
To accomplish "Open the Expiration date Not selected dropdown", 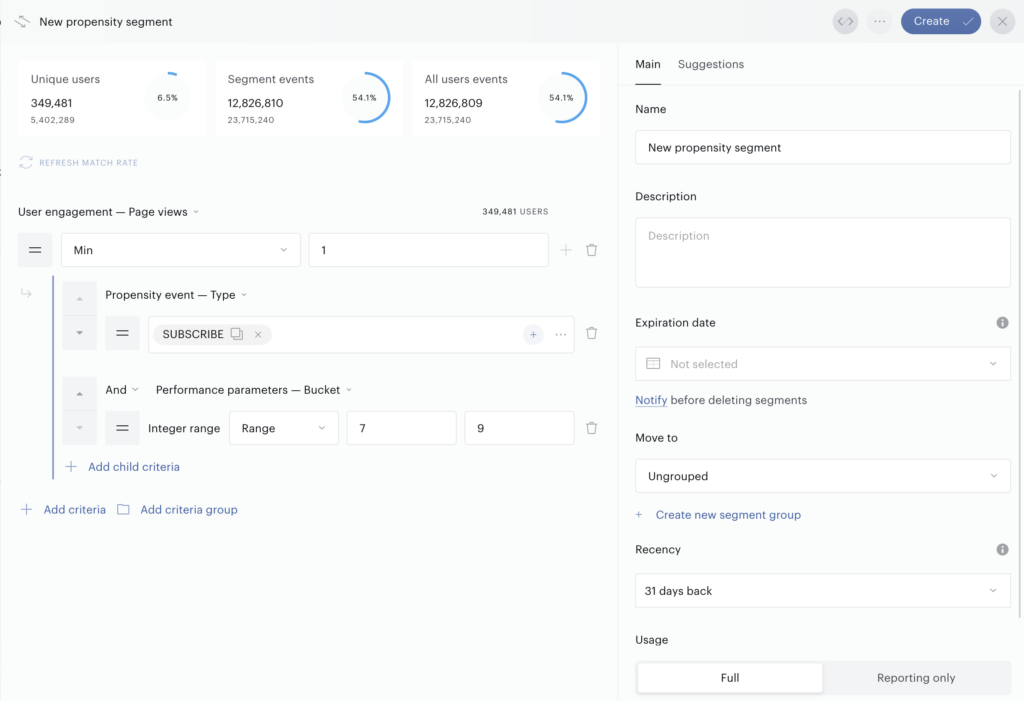I will pos(823,364).
